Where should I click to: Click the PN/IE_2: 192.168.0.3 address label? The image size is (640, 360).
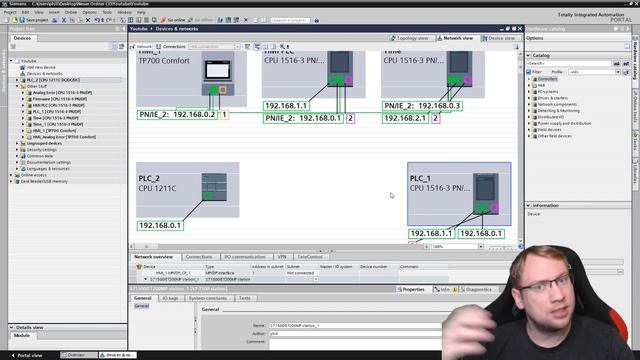click(422, 106)
